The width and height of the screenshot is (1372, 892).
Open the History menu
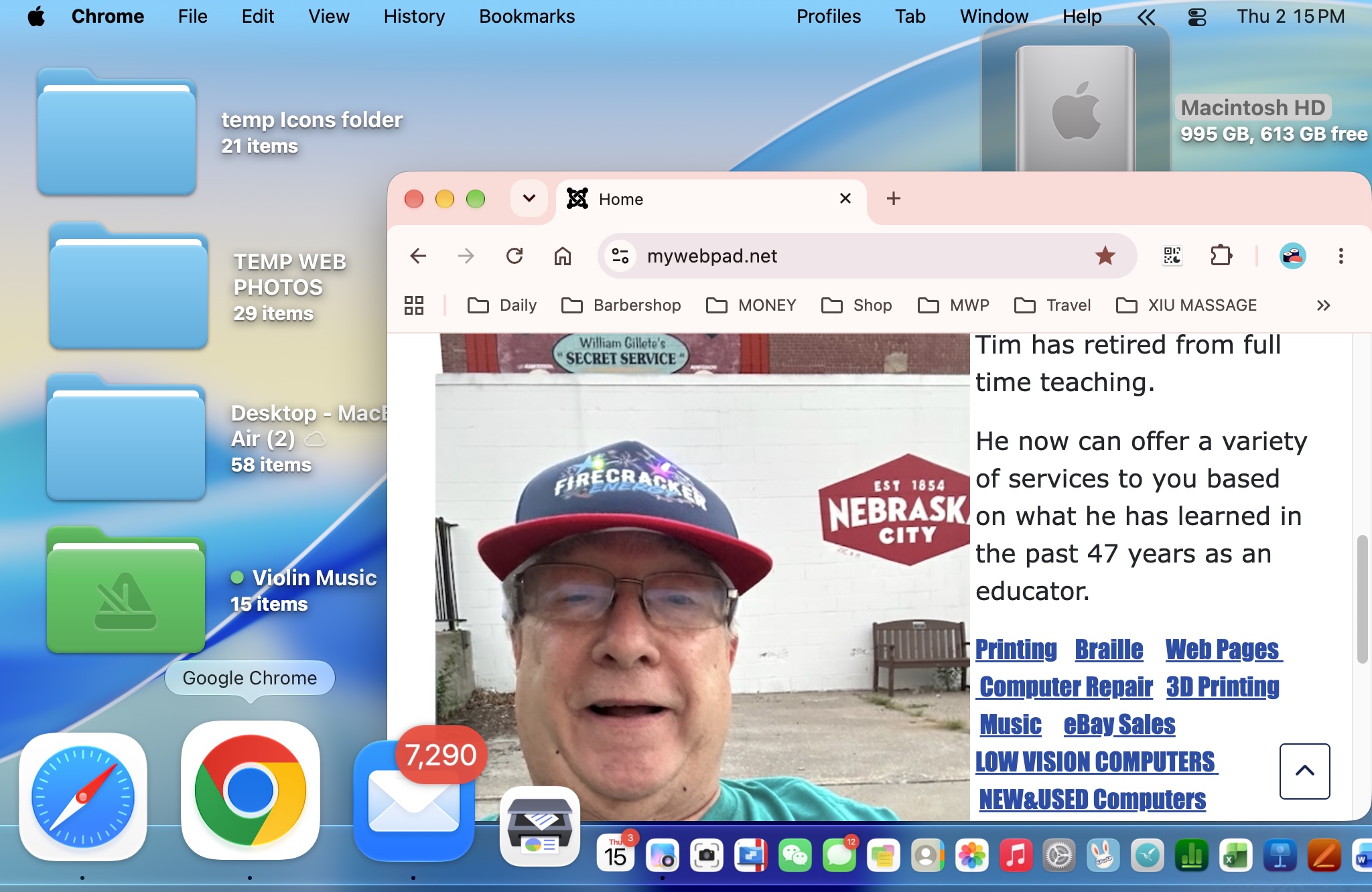click(x=414, y=16)
